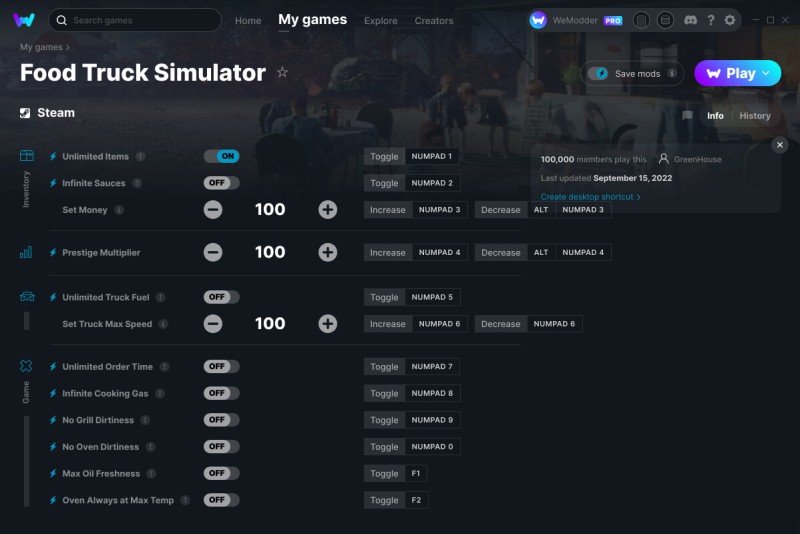Screen dimensions: 800x534
Task: Increase Prestige Multiplier with plus button
Action: 328,252
